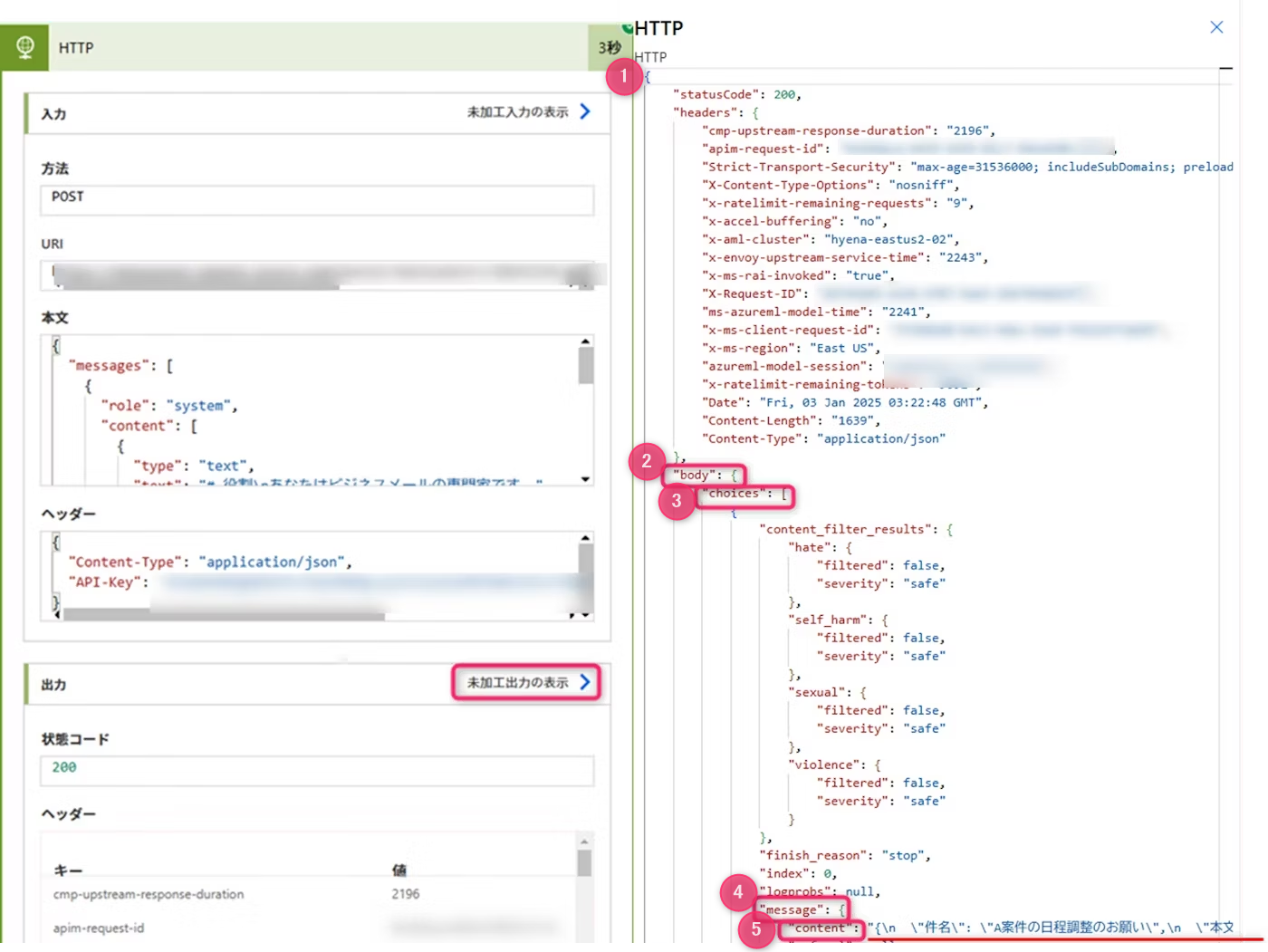This screenshot has height=952, width=1268.
Task: Expand raw outputs via the highlighted chevron
Action: pyautogui.click(x=586, y=682)
